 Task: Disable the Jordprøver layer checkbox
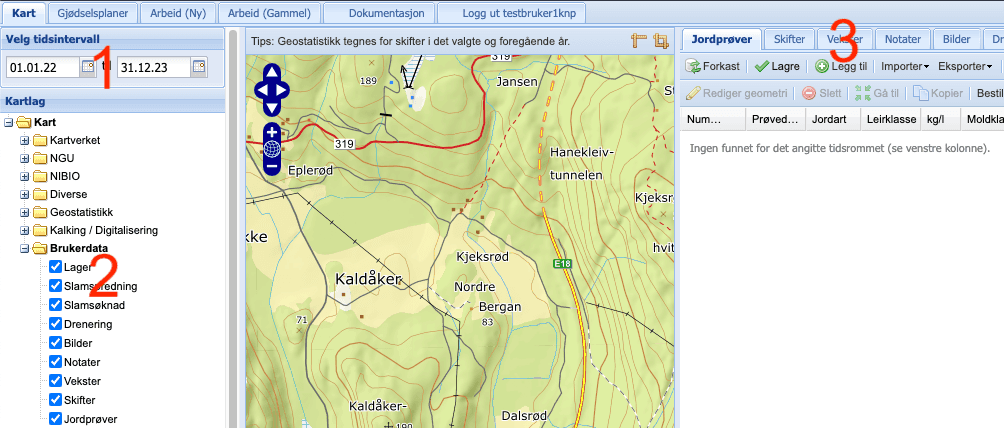point(55,419)
